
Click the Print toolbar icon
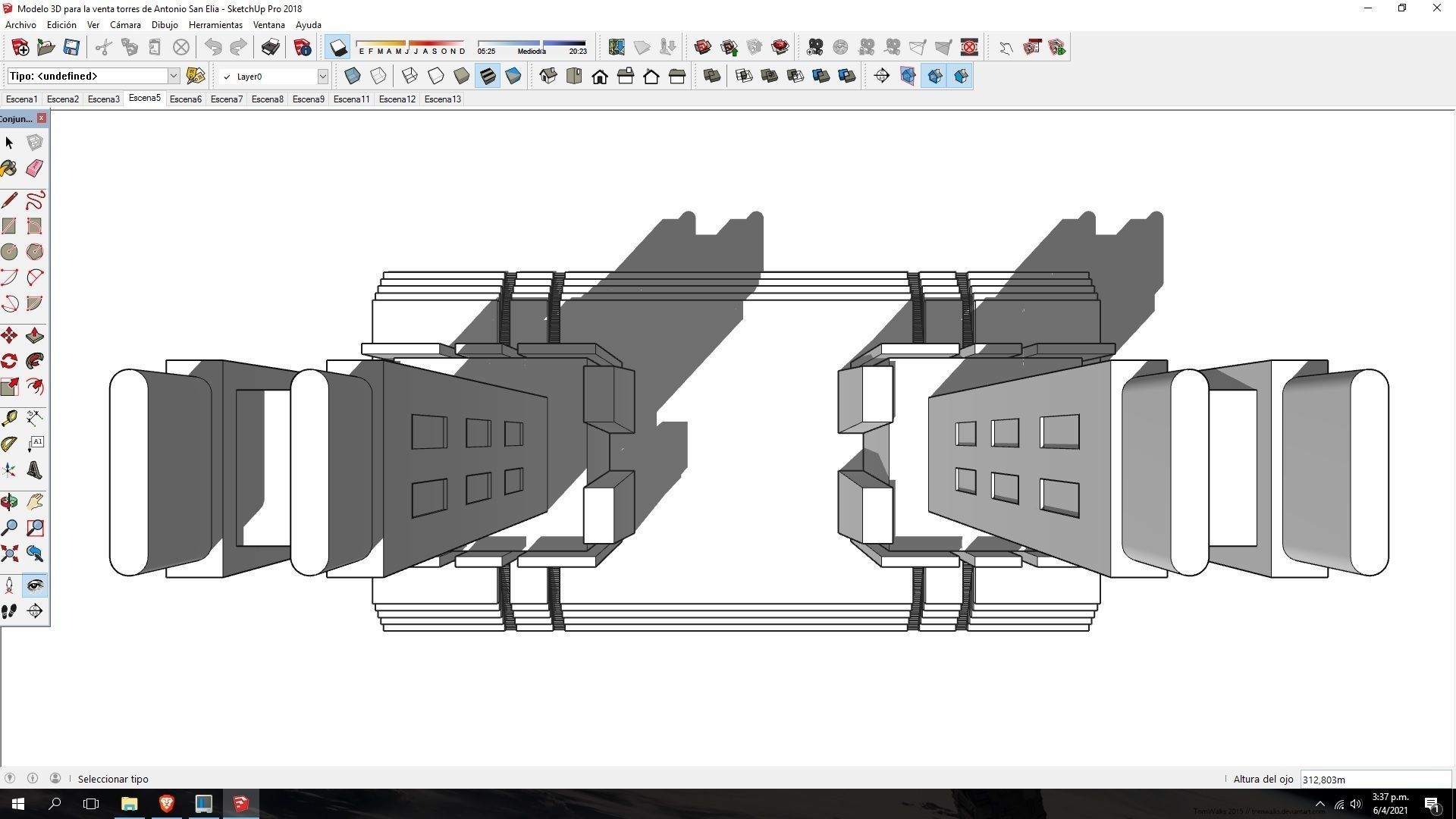tap(270, 48)
